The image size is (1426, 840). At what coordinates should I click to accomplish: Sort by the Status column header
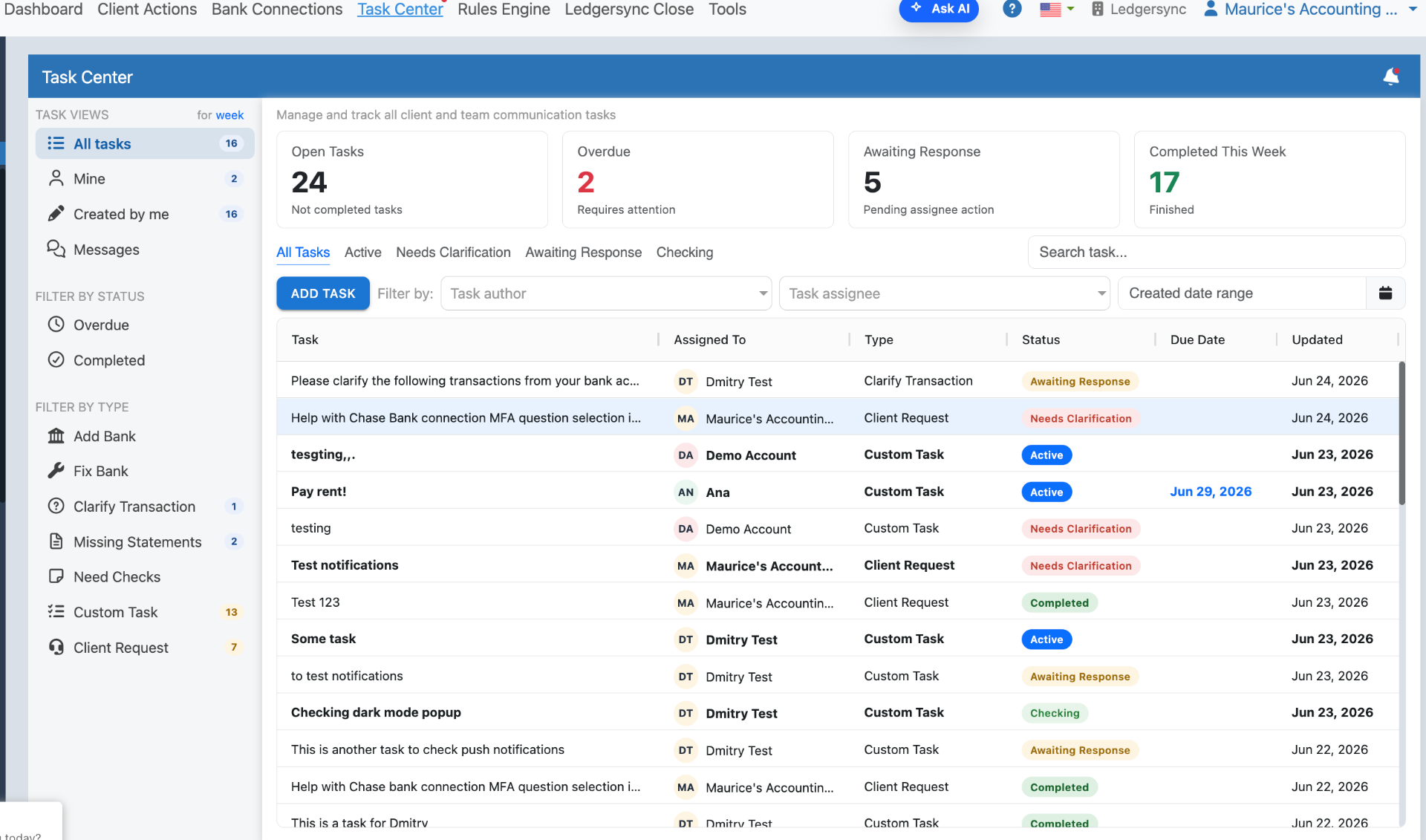point(1041,339)
